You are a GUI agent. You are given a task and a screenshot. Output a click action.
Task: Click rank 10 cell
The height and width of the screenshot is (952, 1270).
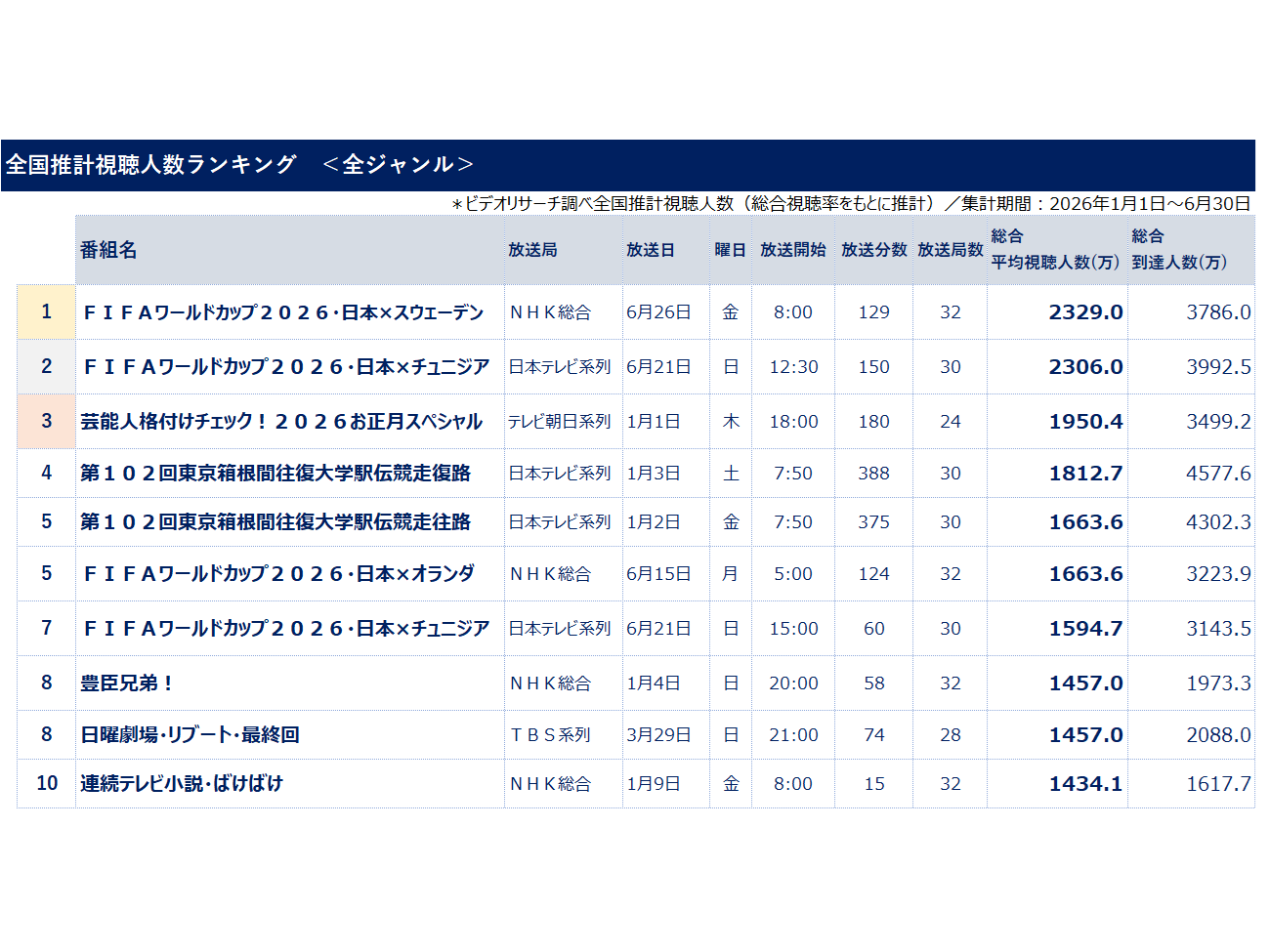point(46,783)
